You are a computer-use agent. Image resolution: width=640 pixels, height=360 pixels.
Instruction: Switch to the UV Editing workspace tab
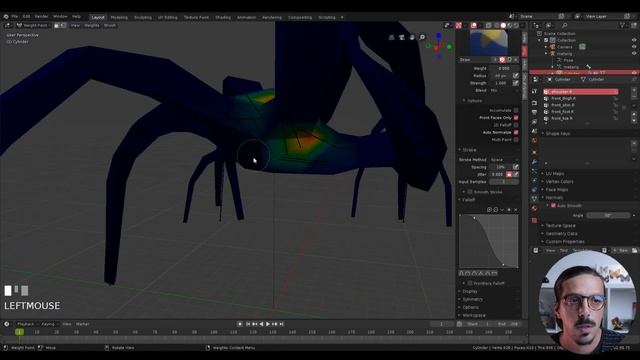[x=168, y=17]
